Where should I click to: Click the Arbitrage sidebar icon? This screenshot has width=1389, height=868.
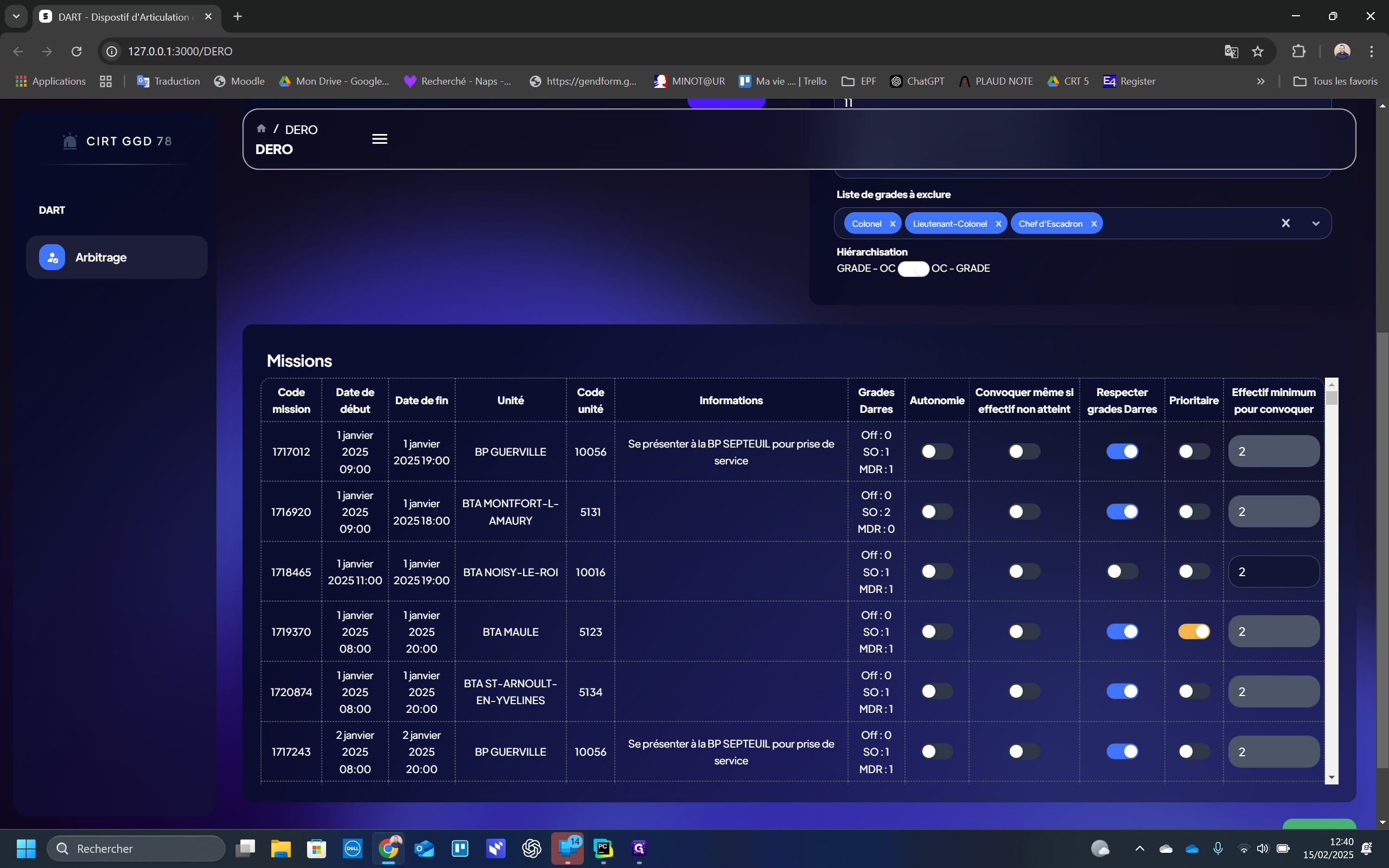click(x=52, y=257)
